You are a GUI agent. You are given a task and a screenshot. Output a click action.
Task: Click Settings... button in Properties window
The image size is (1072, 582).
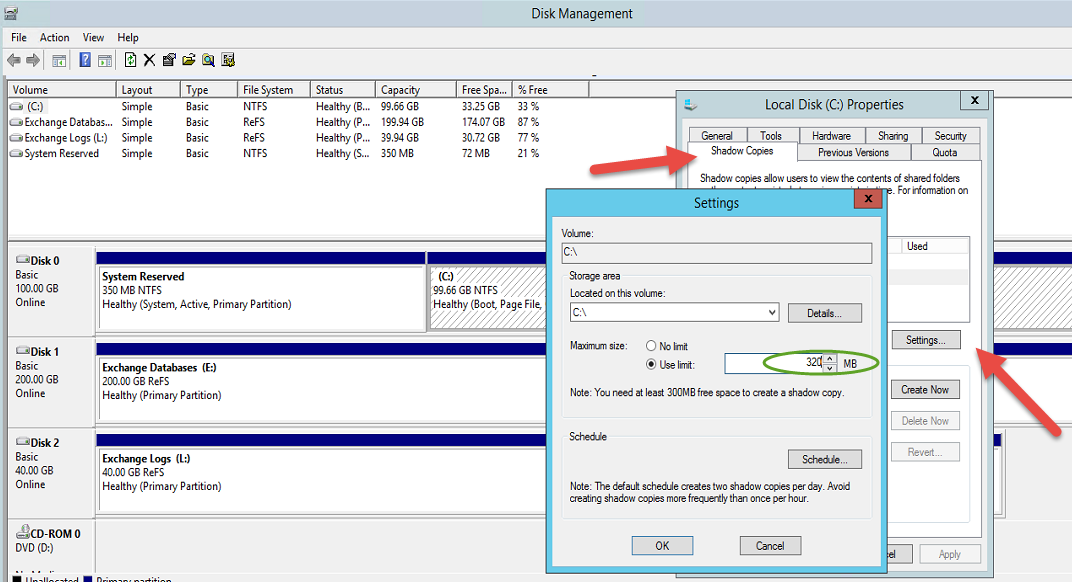pos(926,340)
